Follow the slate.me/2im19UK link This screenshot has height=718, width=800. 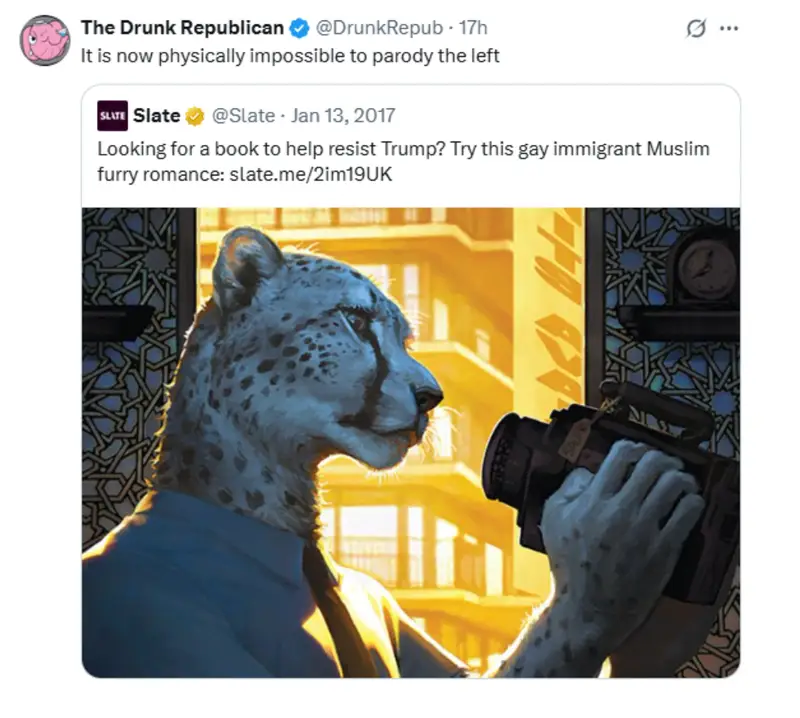311,175
